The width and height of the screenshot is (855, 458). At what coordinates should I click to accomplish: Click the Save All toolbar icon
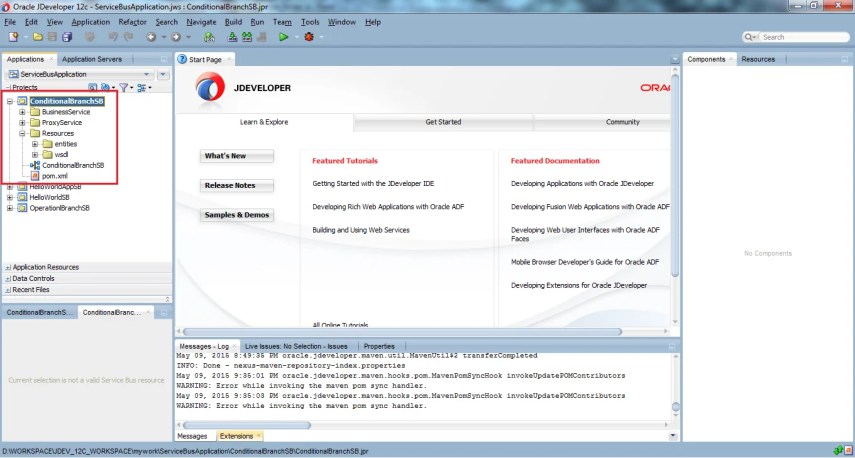67,37
